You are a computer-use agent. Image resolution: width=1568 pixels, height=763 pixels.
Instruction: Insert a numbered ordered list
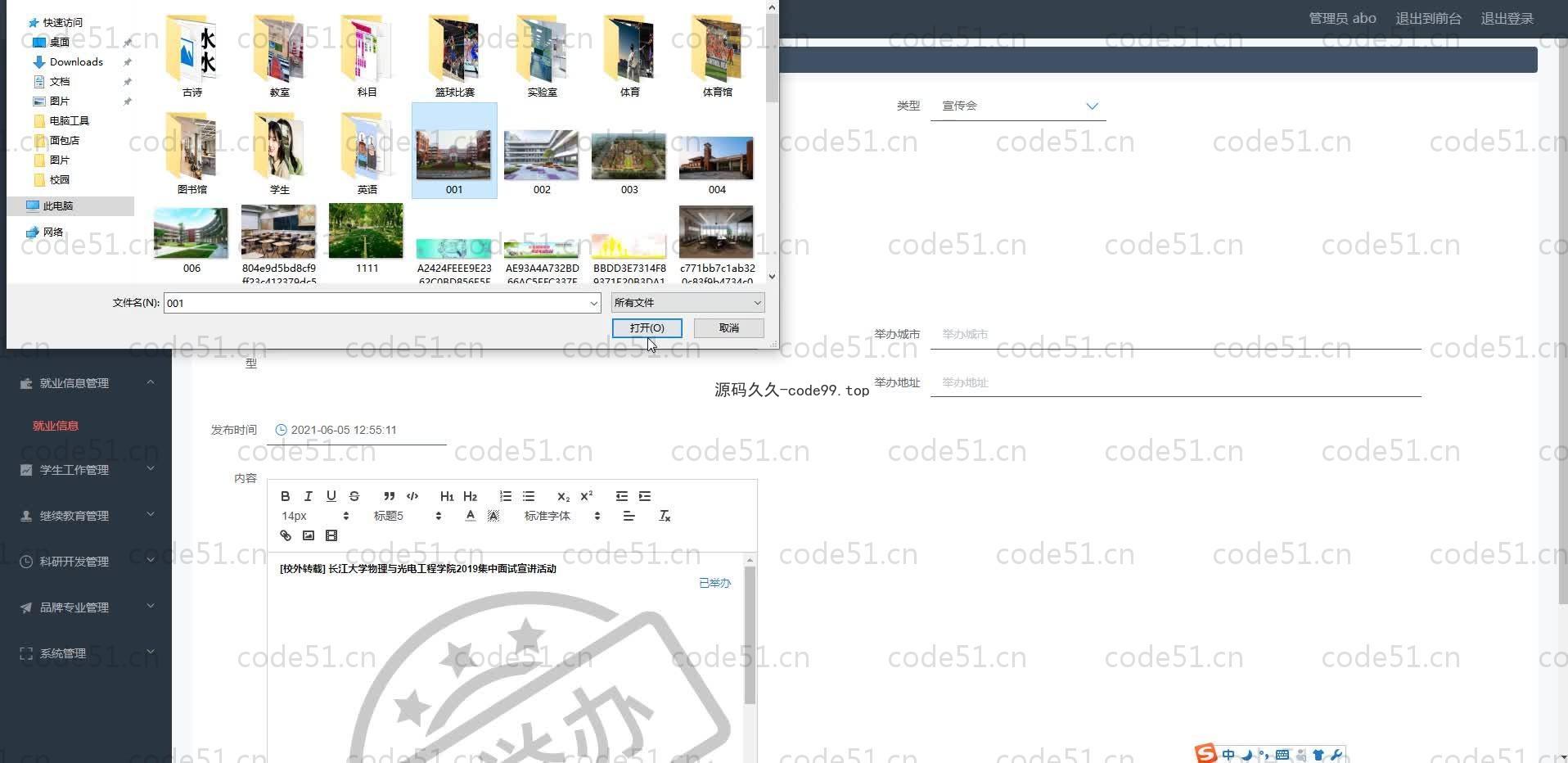click(x=505, y=496)
